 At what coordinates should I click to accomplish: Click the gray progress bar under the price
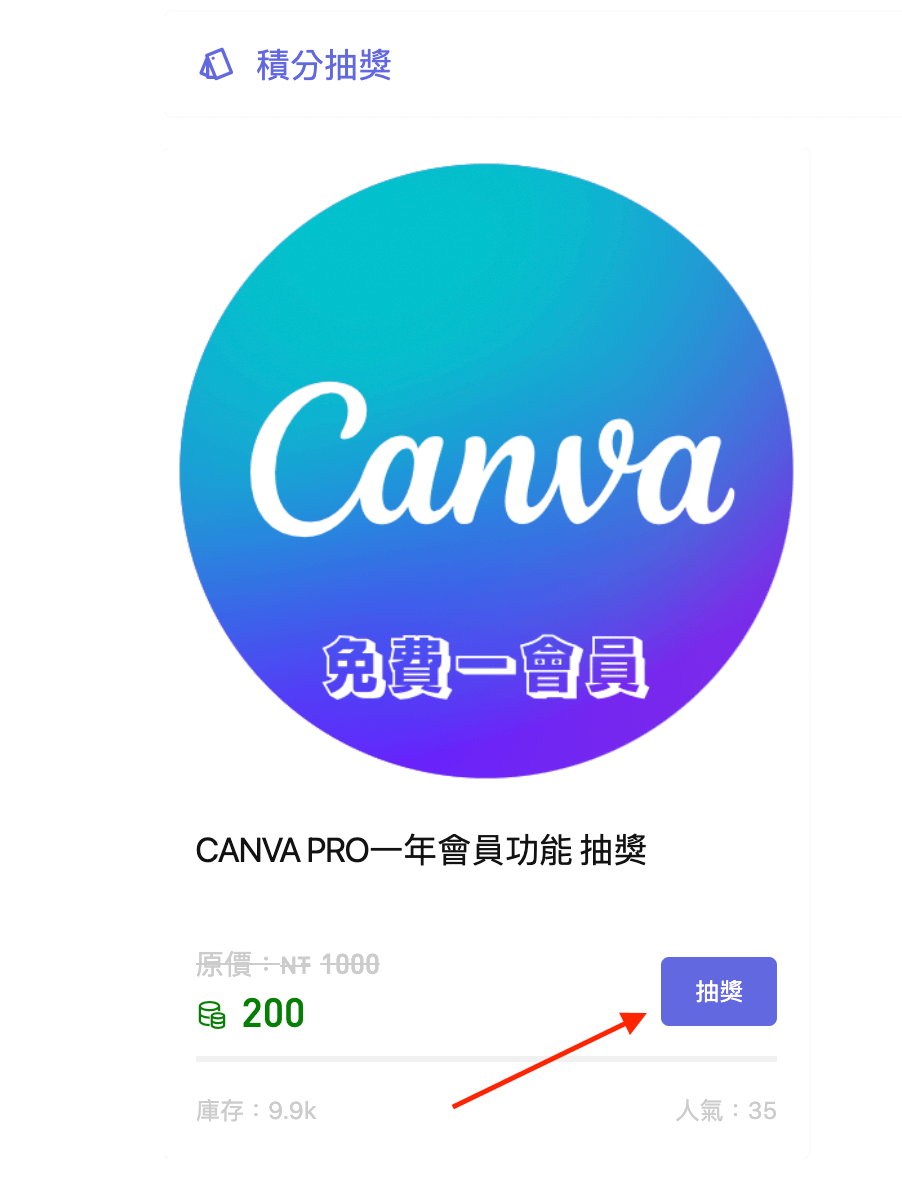tap(486, 1058)
